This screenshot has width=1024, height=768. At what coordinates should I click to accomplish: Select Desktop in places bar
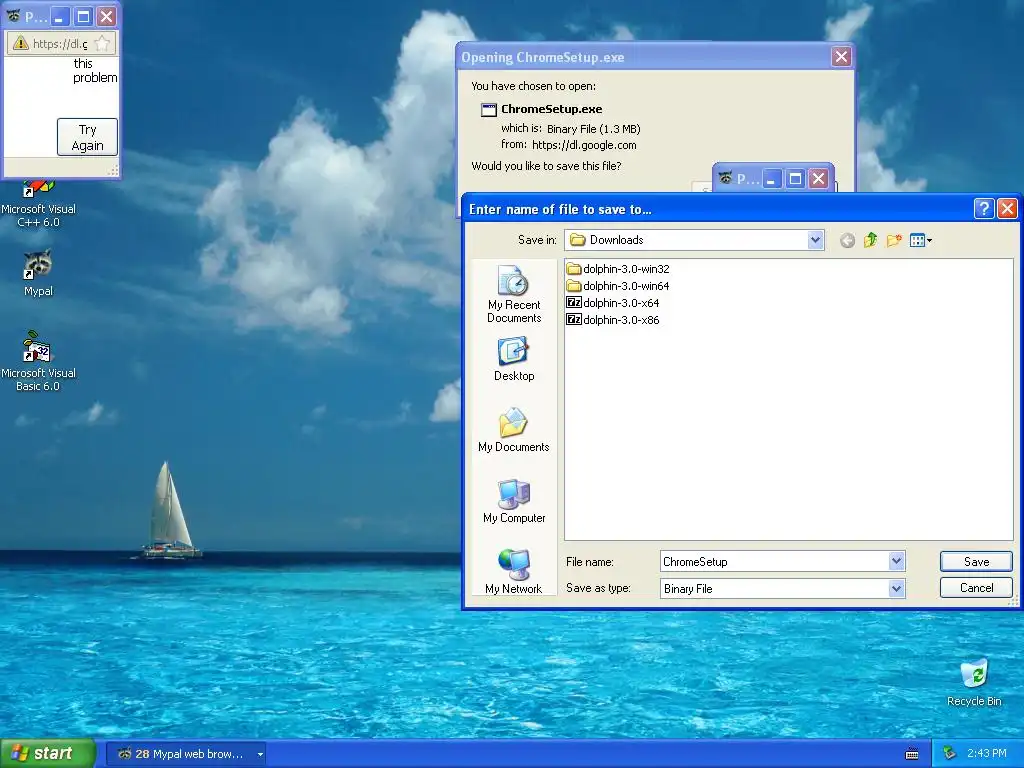514,359
